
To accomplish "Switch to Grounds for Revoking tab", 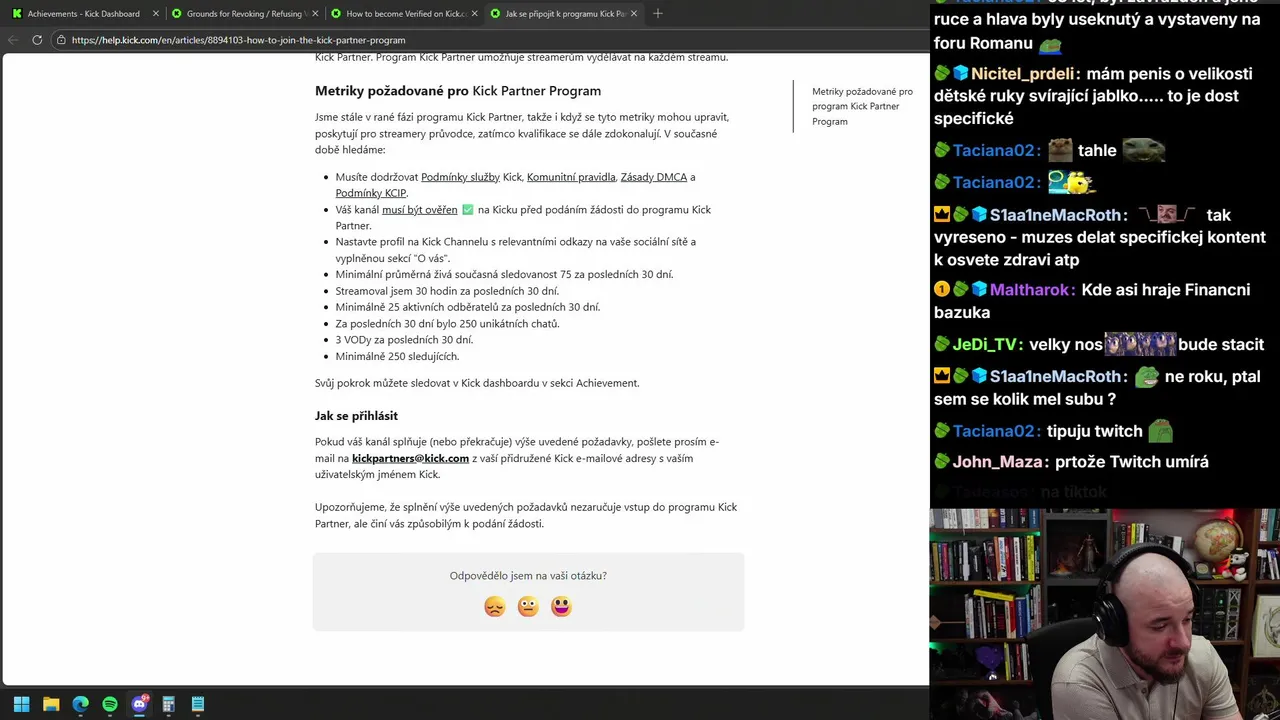I will point(244,14).
